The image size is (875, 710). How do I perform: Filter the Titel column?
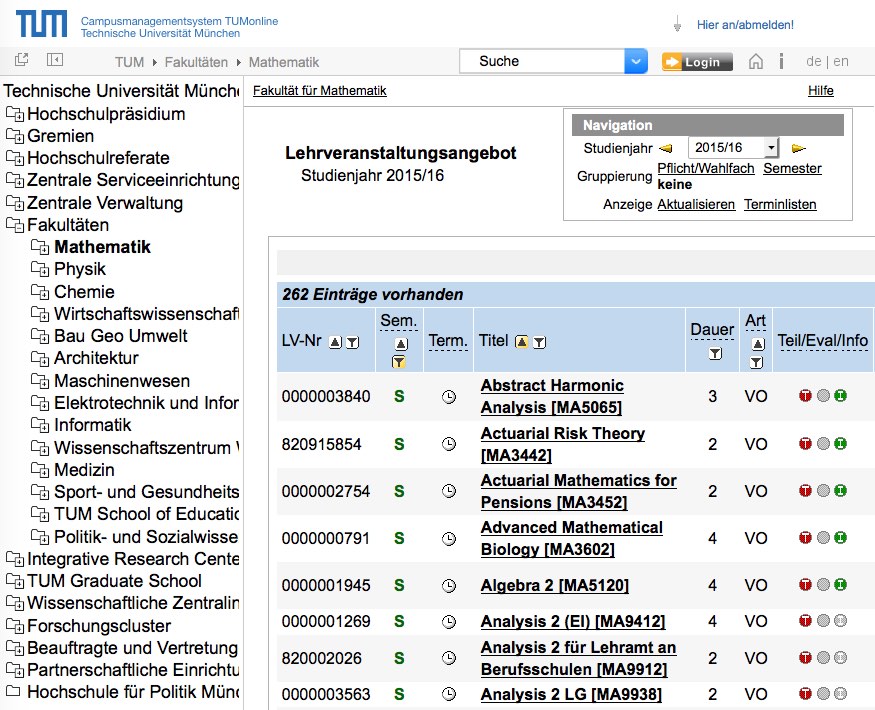(540, 342)
